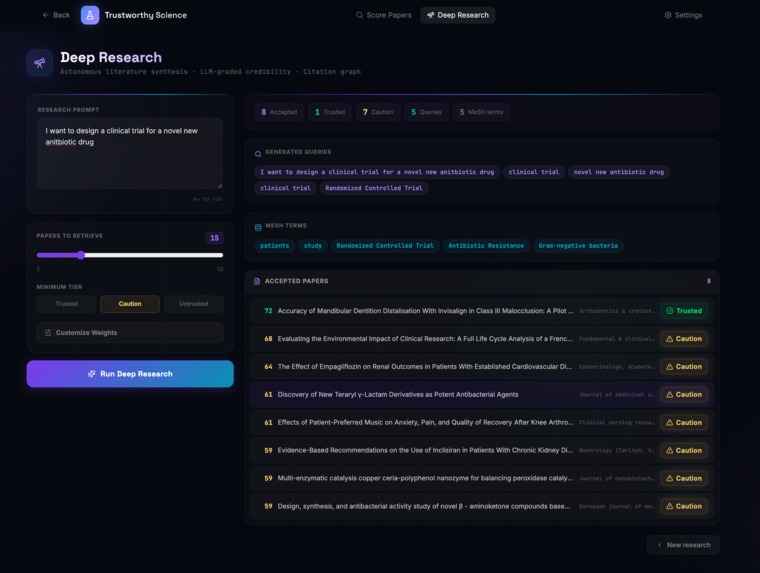
Task: Set minimum tier to Untrusted
Action: [193, 304]
